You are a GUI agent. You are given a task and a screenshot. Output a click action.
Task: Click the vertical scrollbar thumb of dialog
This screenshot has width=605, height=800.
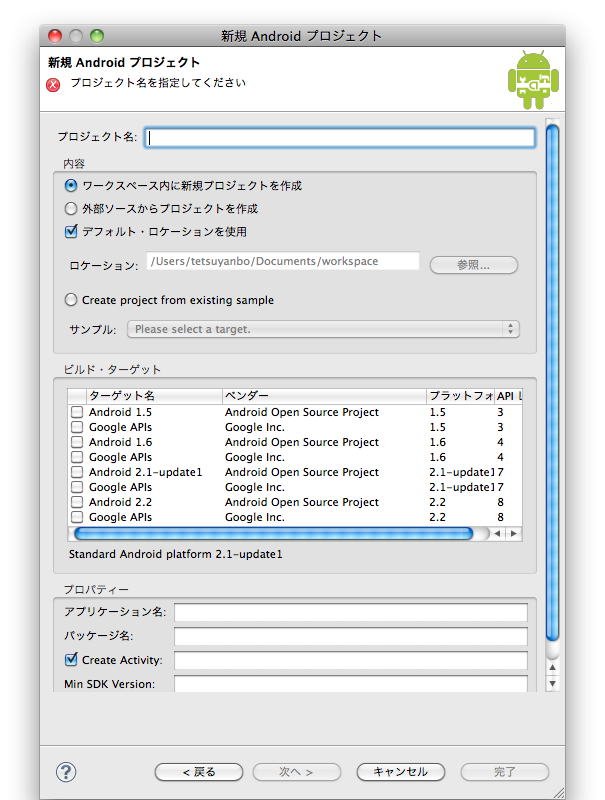(552, 383)
